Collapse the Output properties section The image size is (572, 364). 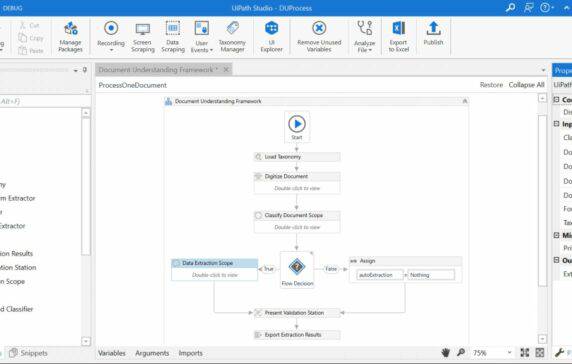(x=557, y=260)
